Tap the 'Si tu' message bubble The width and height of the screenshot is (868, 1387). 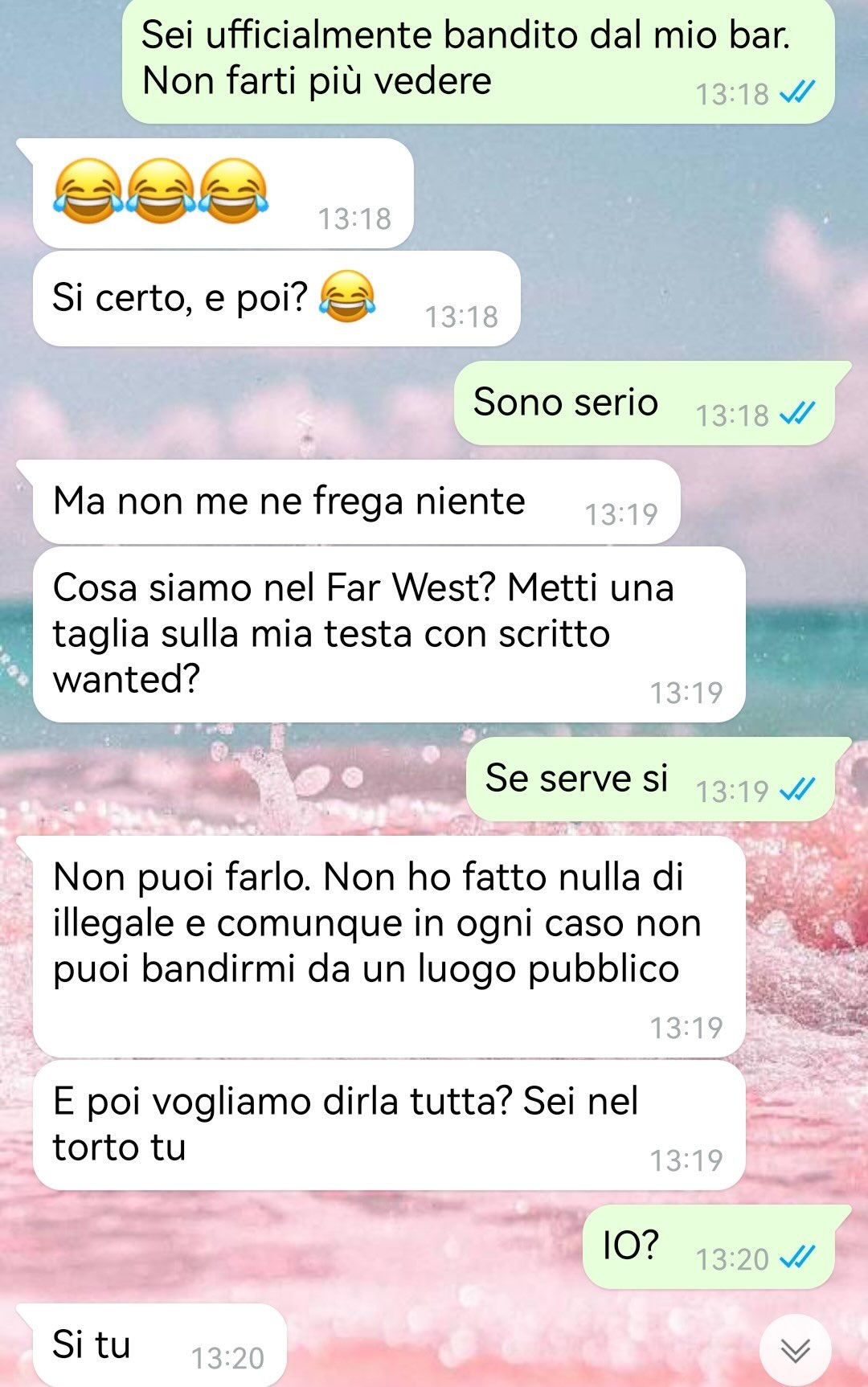click(159, 1344)
